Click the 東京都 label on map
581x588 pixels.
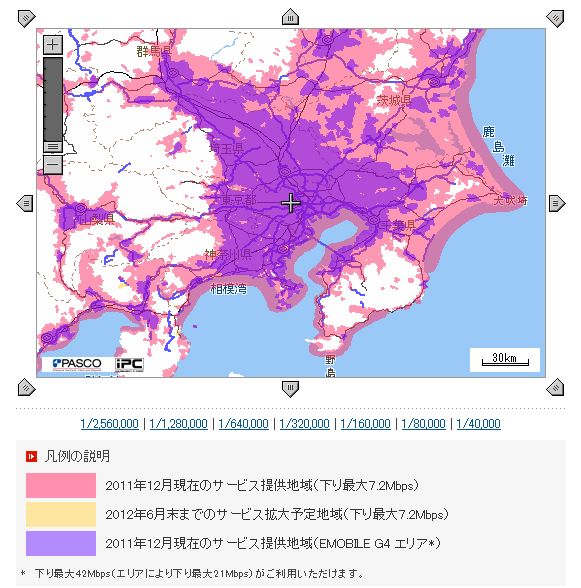coord(239,200)
